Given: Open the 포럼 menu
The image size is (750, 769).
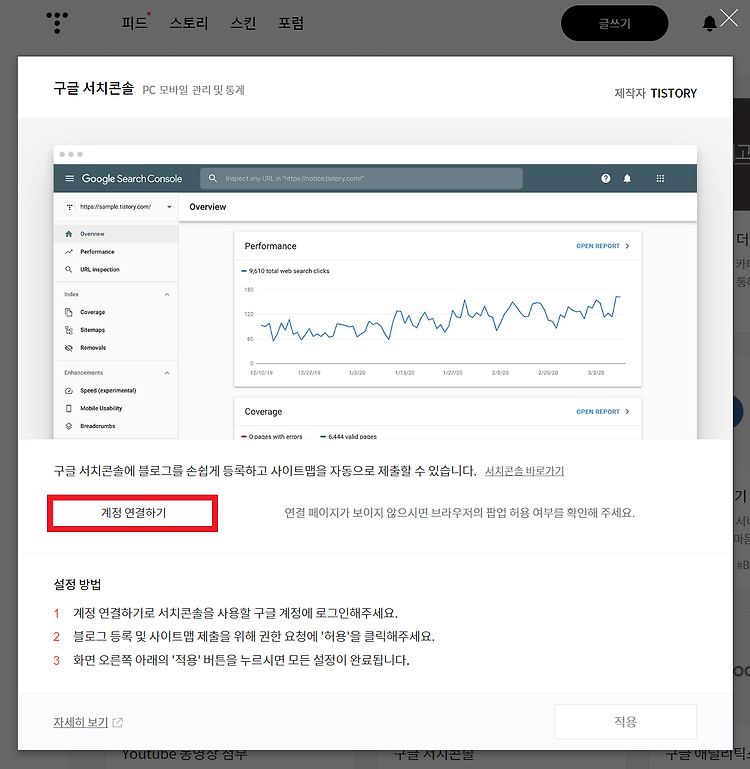Looking at the screenshot, I should [x=291, y=23].
